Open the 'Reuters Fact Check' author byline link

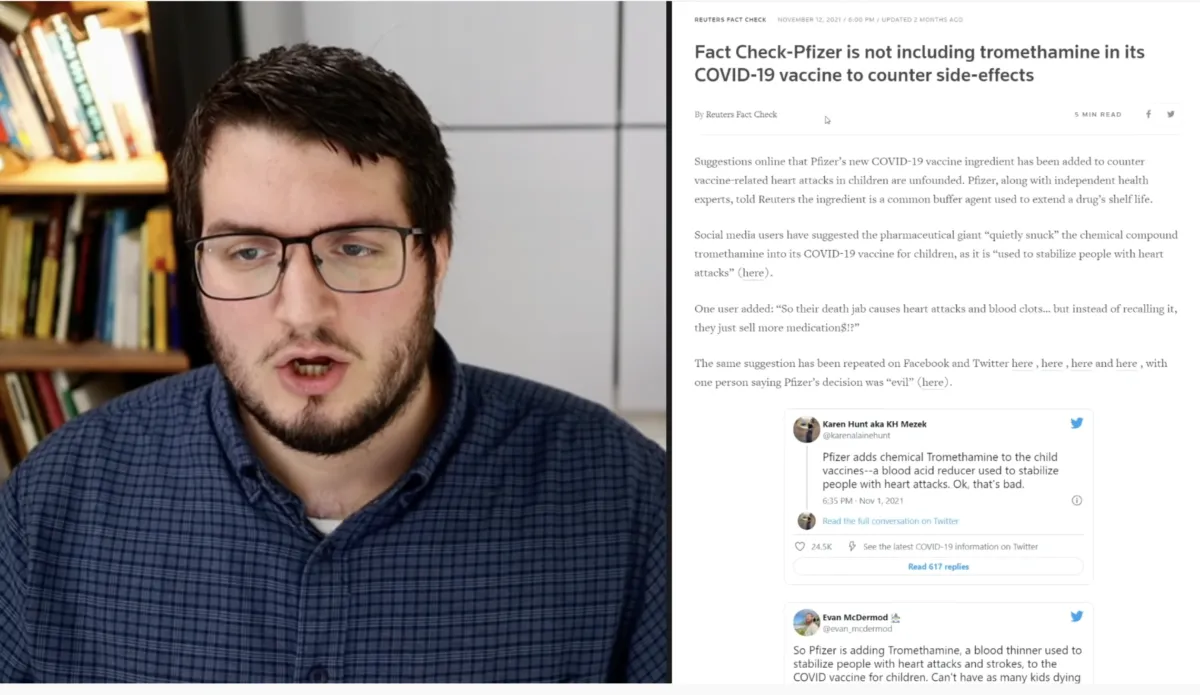pos(741,115)
